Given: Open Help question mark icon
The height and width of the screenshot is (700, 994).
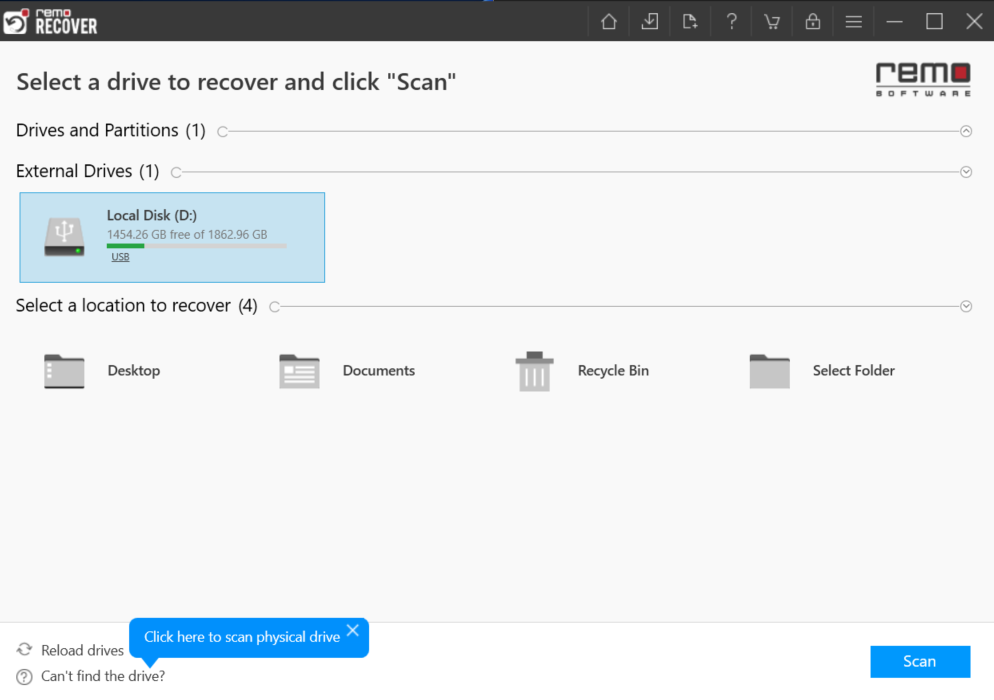Looking at the screenshot, I should coord(731,22).
